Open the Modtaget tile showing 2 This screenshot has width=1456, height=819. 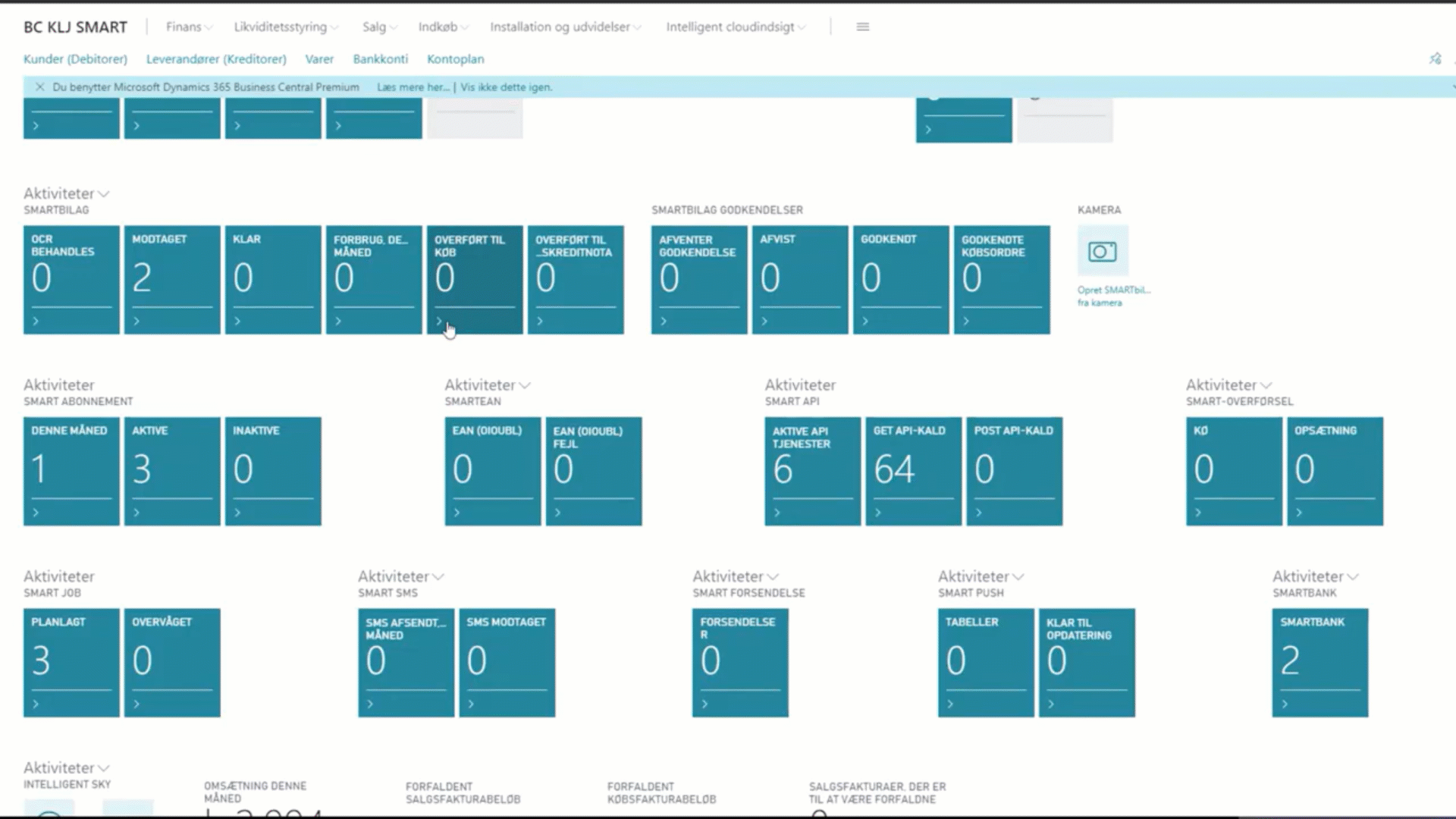pos(172,279)
